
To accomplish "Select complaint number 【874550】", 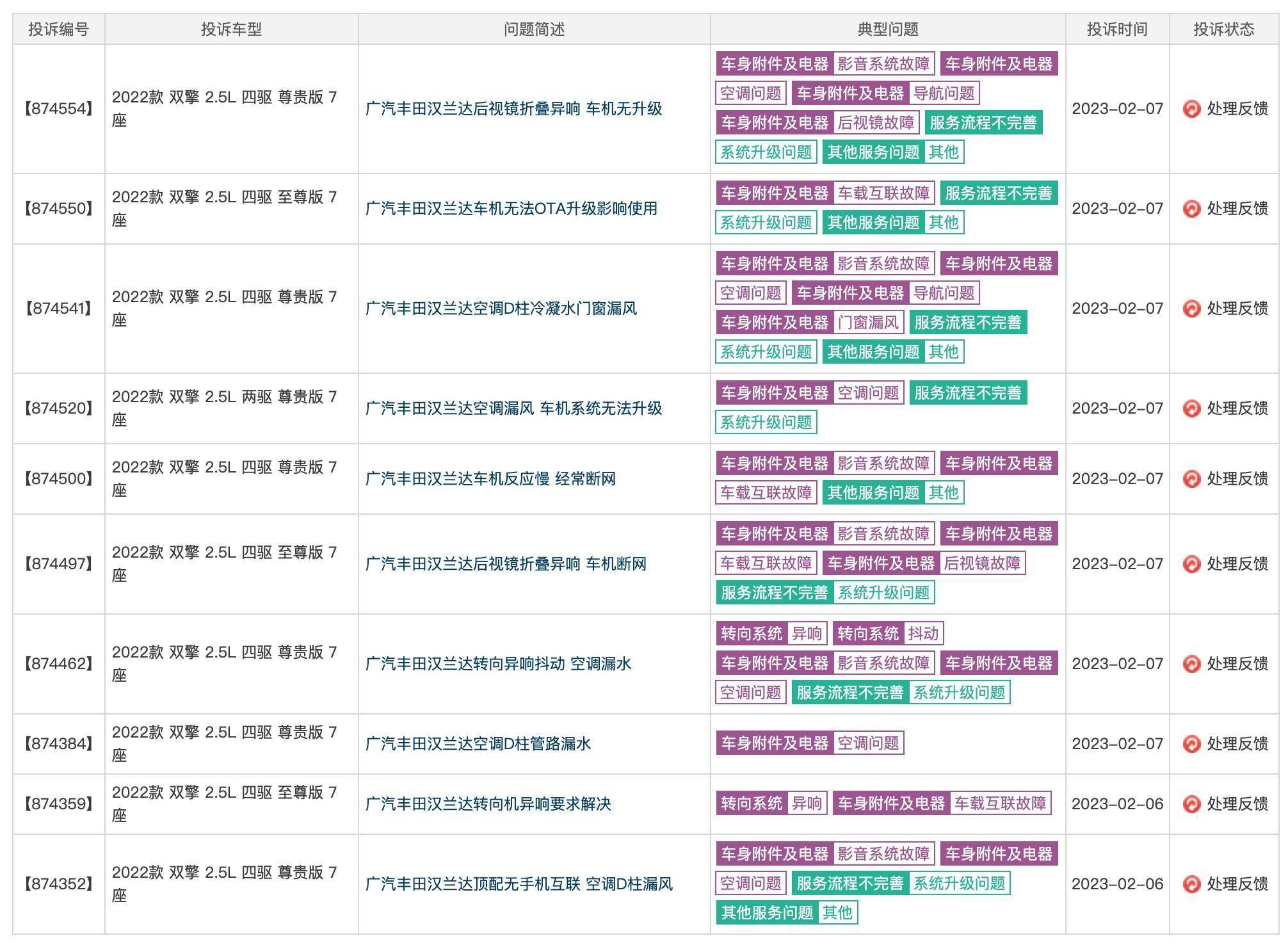I will (59, 209).
